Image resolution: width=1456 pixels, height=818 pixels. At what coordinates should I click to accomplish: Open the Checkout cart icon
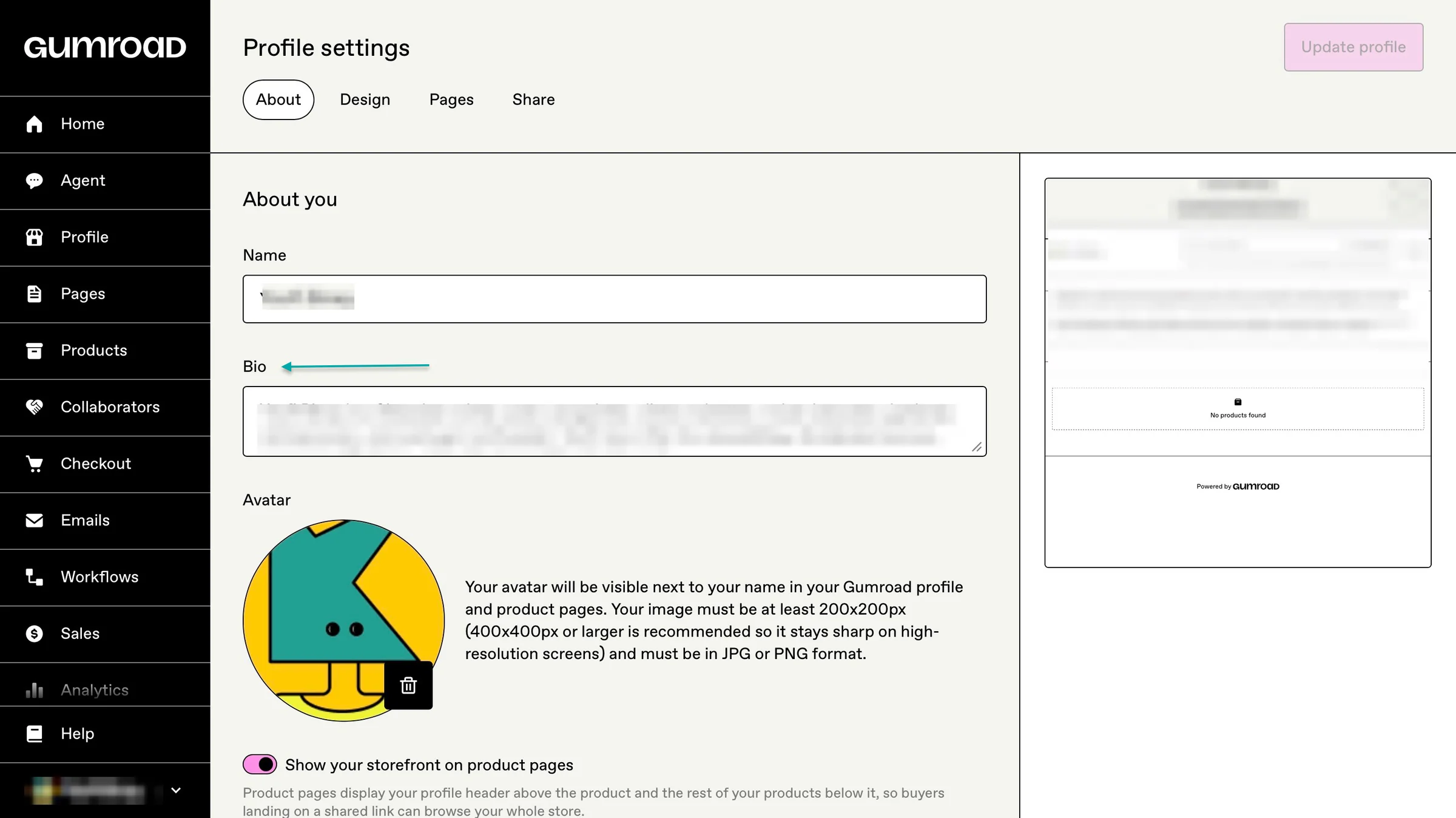click(35, 464)
